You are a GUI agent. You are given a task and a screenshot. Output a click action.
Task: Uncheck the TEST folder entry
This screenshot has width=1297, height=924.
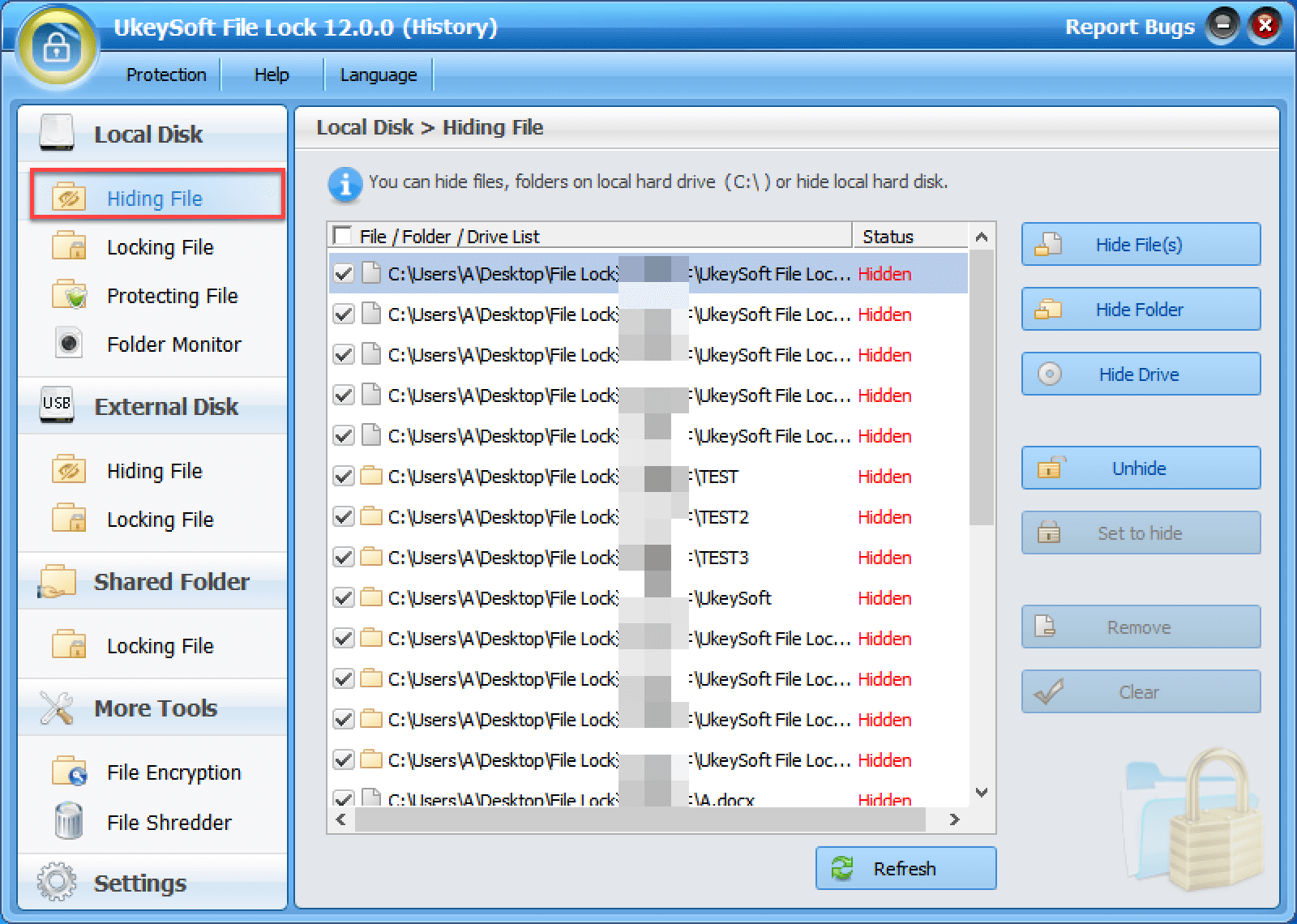pos(343,477)
